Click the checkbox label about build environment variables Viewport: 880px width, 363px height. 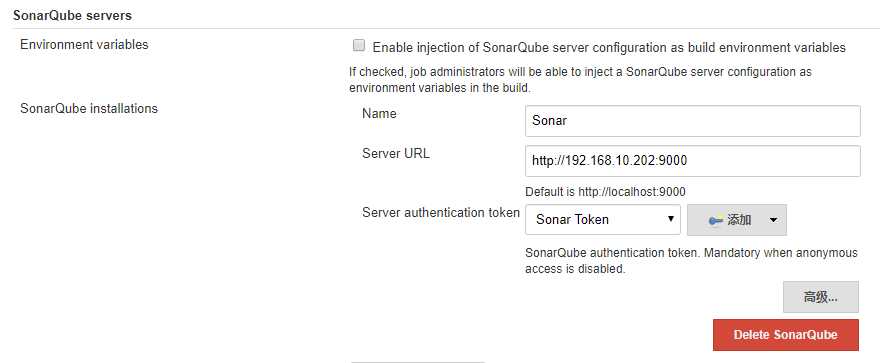point(609,48)
